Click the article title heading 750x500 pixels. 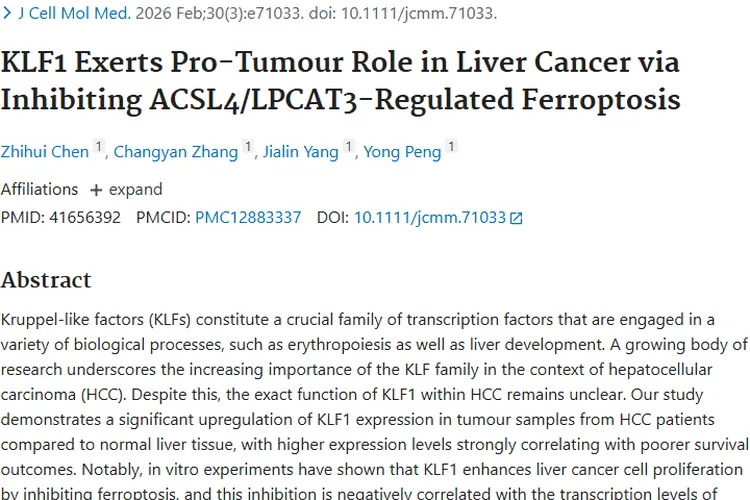[x=340, y=81]
